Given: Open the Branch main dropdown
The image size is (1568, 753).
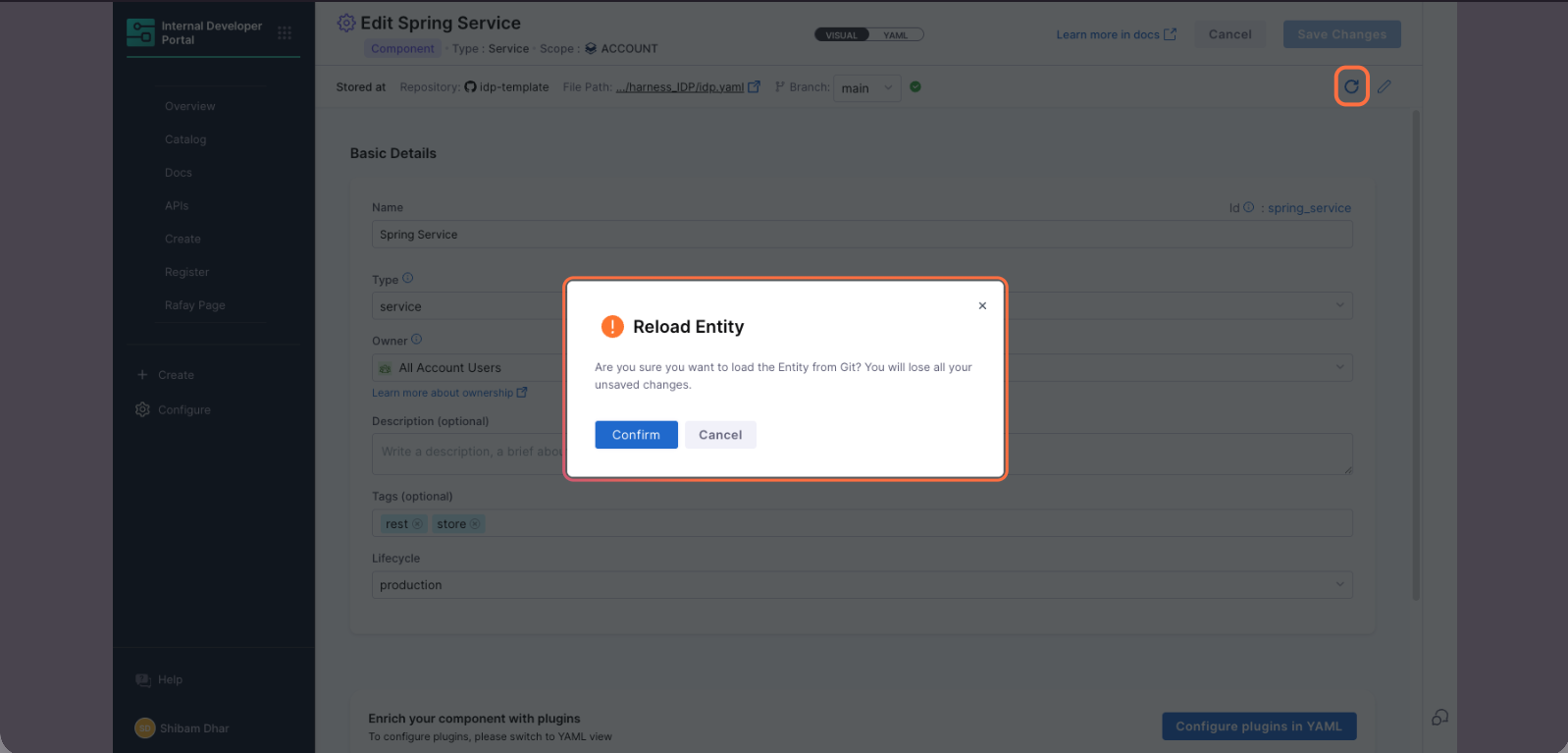Looking at the screenshot, I should (x=866, y=87).
